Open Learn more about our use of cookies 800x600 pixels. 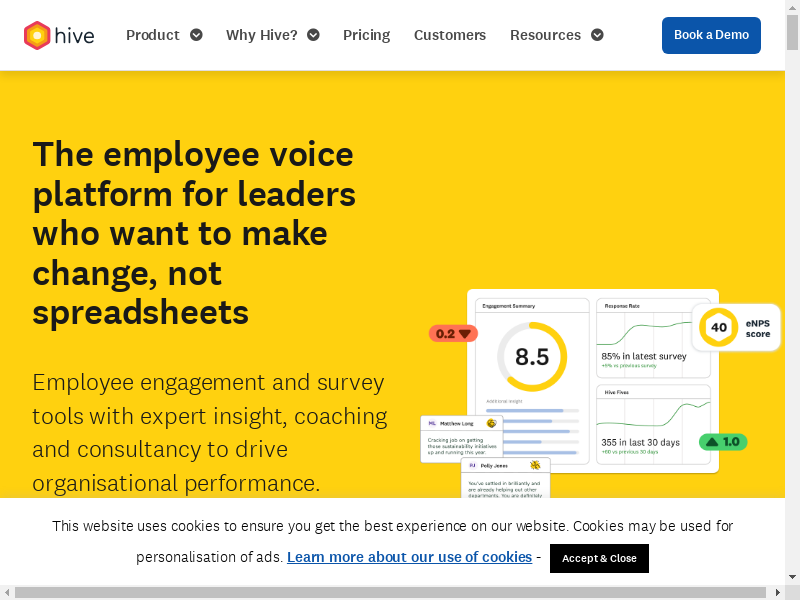tap(409, 557)
